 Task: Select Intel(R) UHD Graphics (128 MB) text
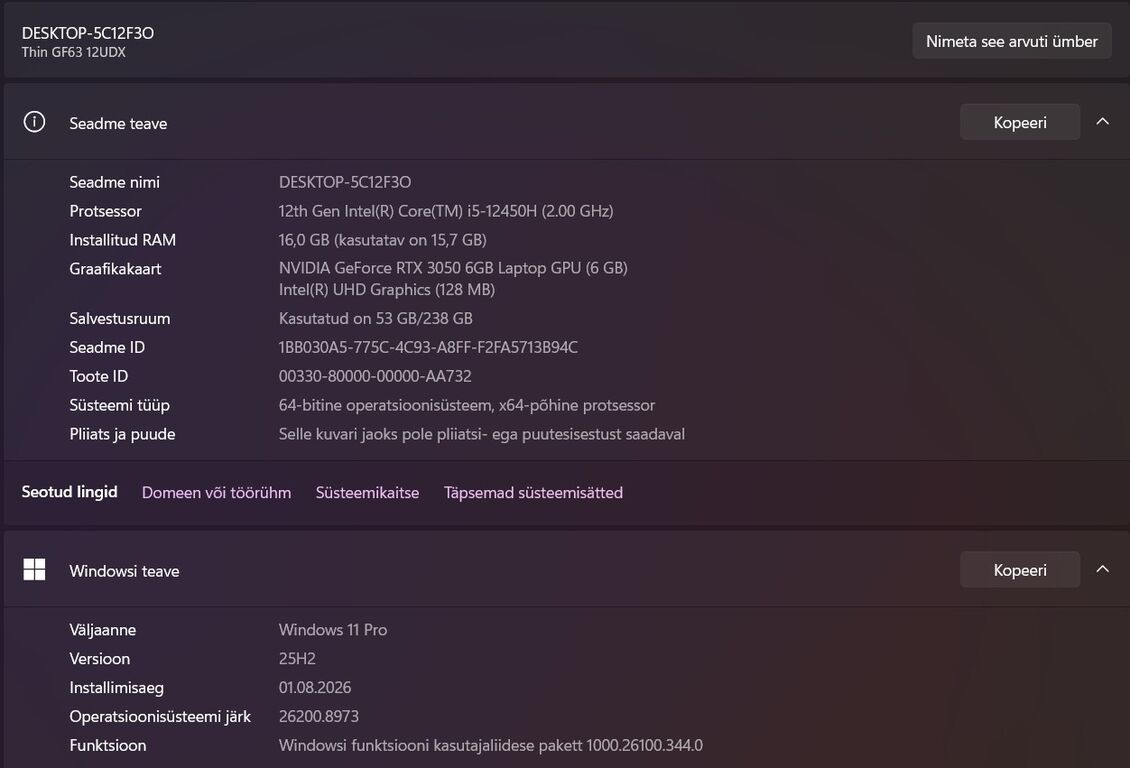[x=387, y=290]
